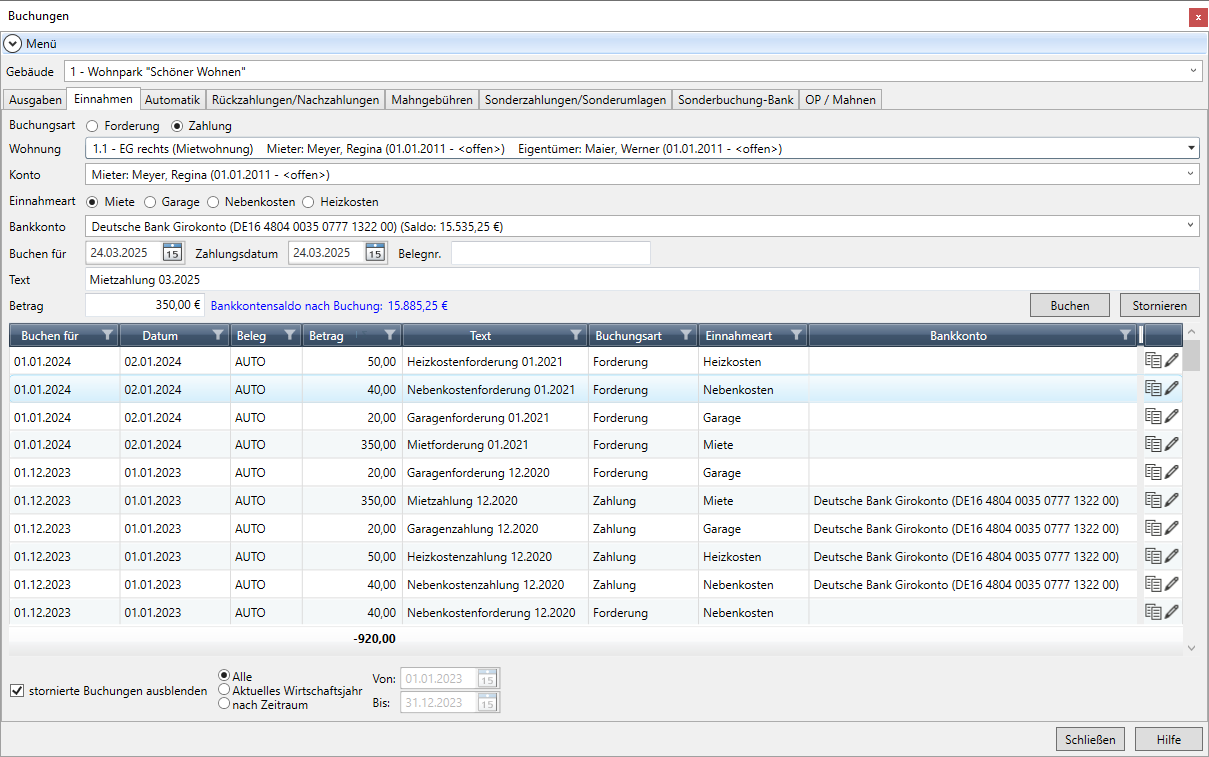Click into the Belegnr. input field
This screenshot has height=757, width=1209.
[550, 253]
